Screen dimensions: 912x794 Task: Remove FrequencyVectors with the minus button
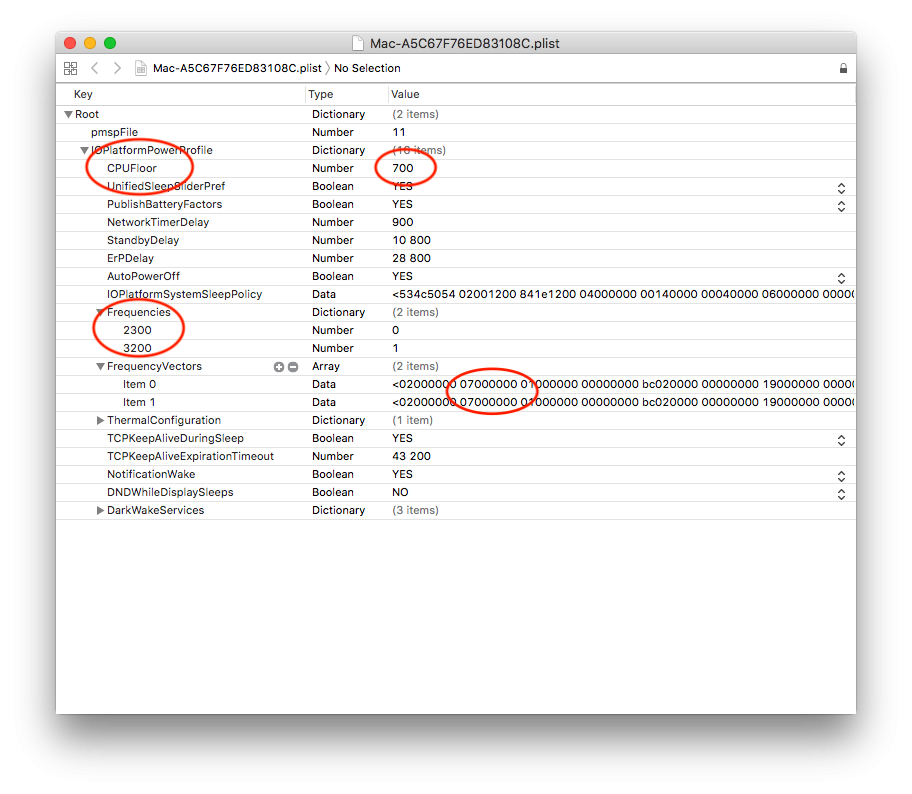pyautogui.click(x=293, y=367)
